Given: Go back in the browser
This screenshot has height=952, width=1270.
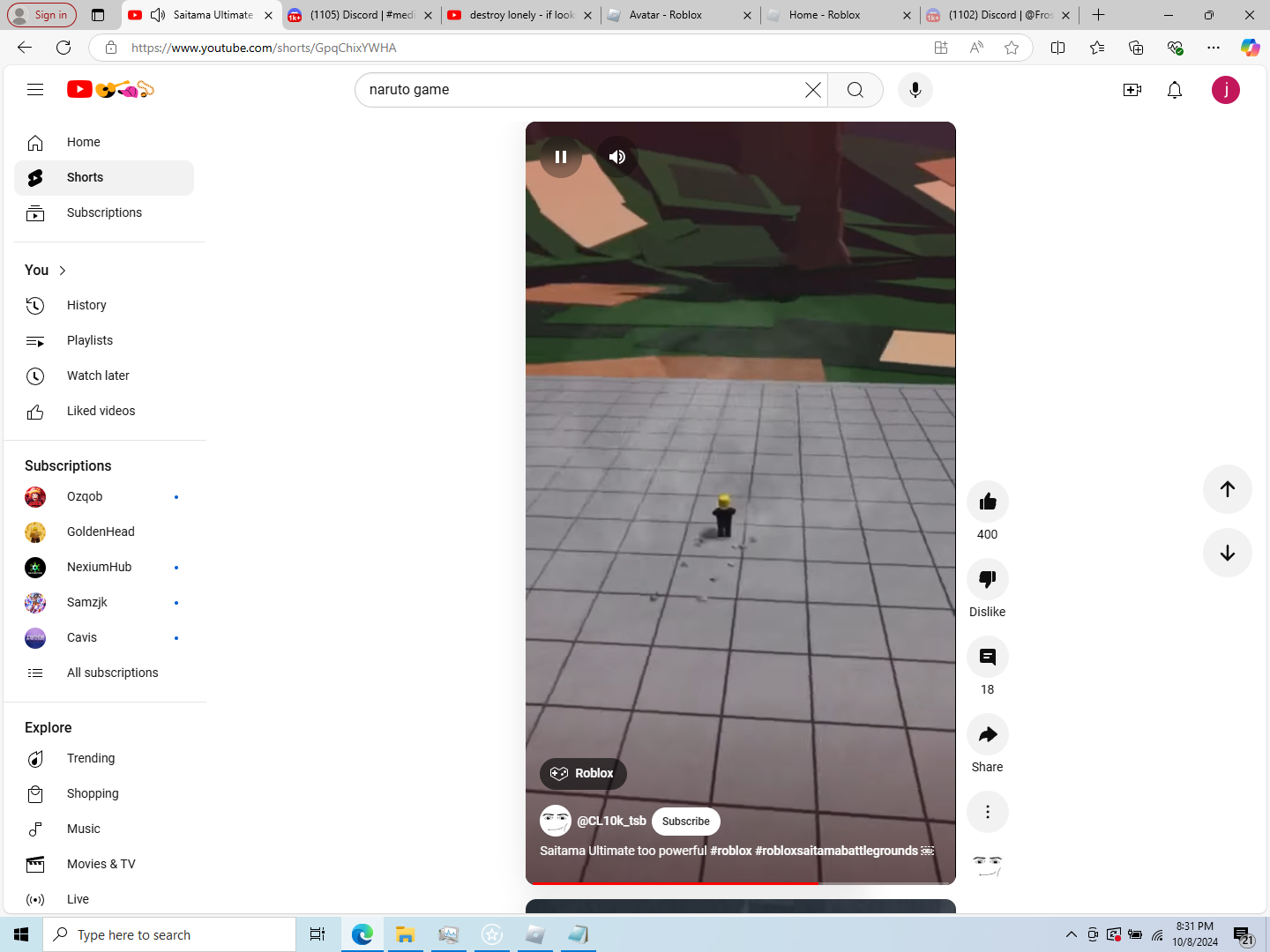Looking at the screenshot, I should click(x=25, y=48).
